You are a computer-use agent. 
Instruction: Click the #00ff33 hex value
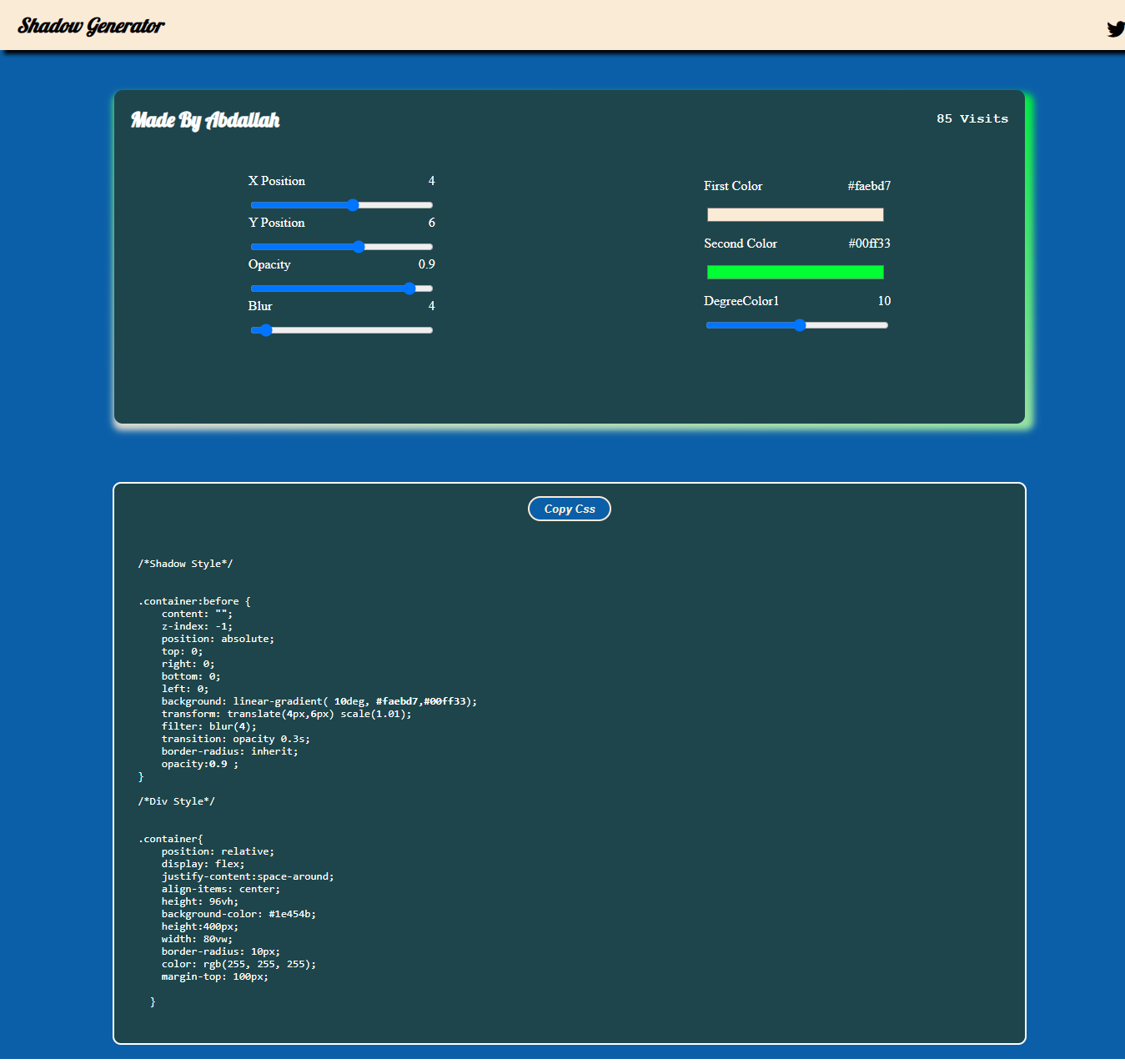pos(869,243)
